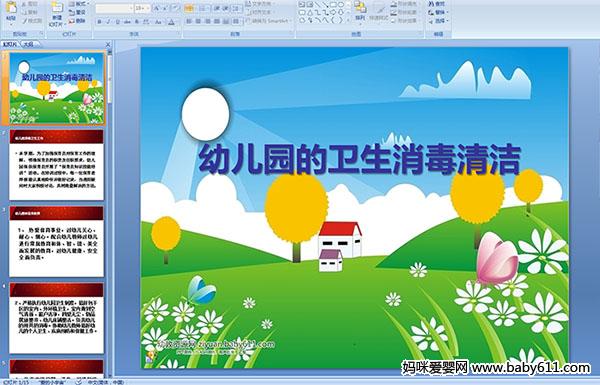Screen dimensions: 600x385
Task: Toggle Italic text formatting
Action: 108,22
